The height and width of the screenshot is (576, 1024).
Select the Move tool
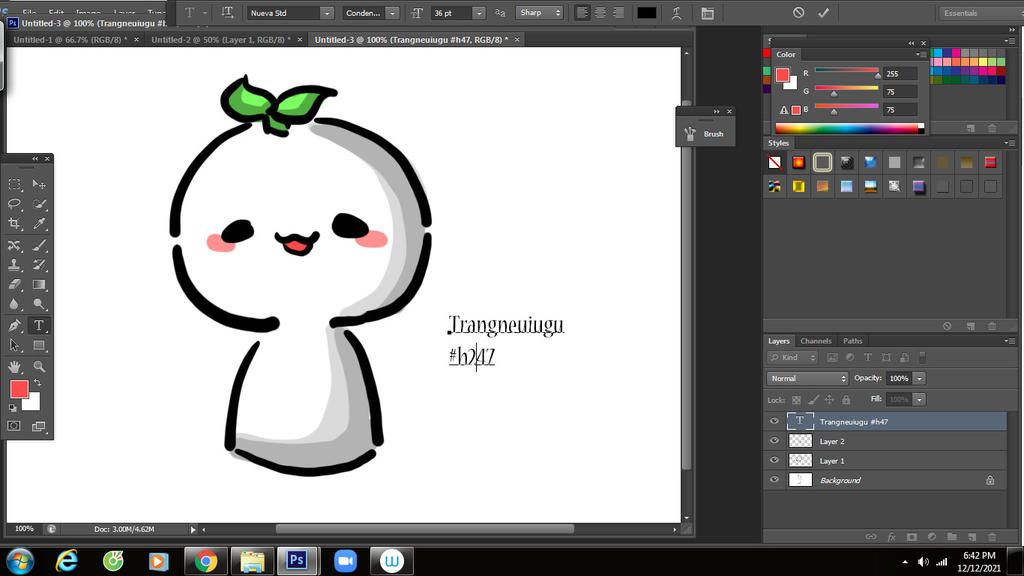click(x=39, y=185)
